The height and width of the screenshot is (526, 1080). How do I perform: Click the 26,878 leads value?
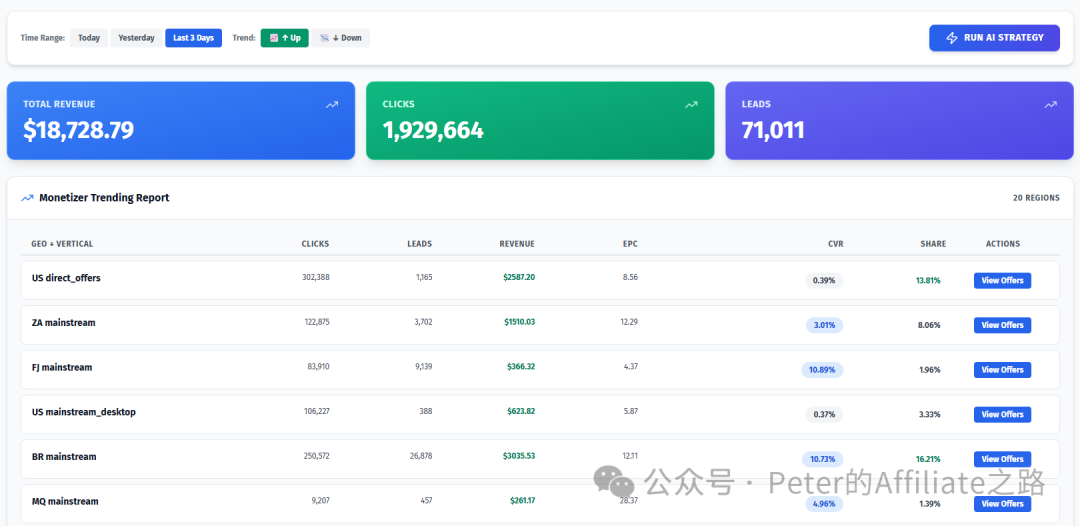point(420,456)
